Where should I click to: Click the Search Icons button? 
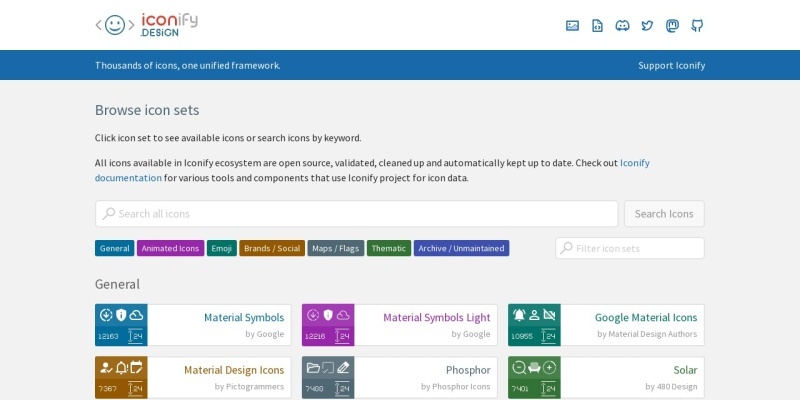664,214
